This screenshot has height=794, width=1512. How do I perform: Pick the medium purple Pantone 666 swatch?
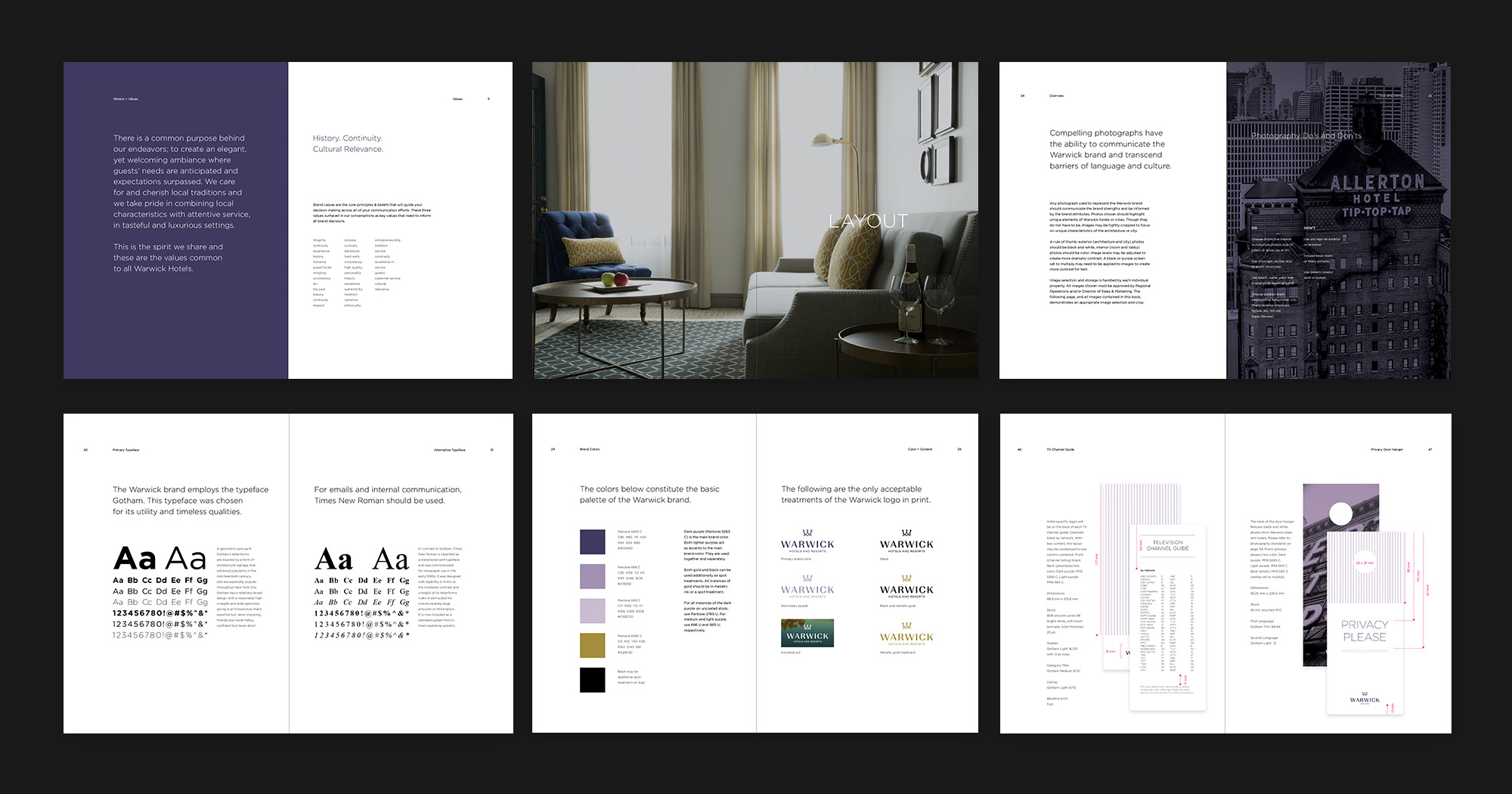(x=592, y=576)
